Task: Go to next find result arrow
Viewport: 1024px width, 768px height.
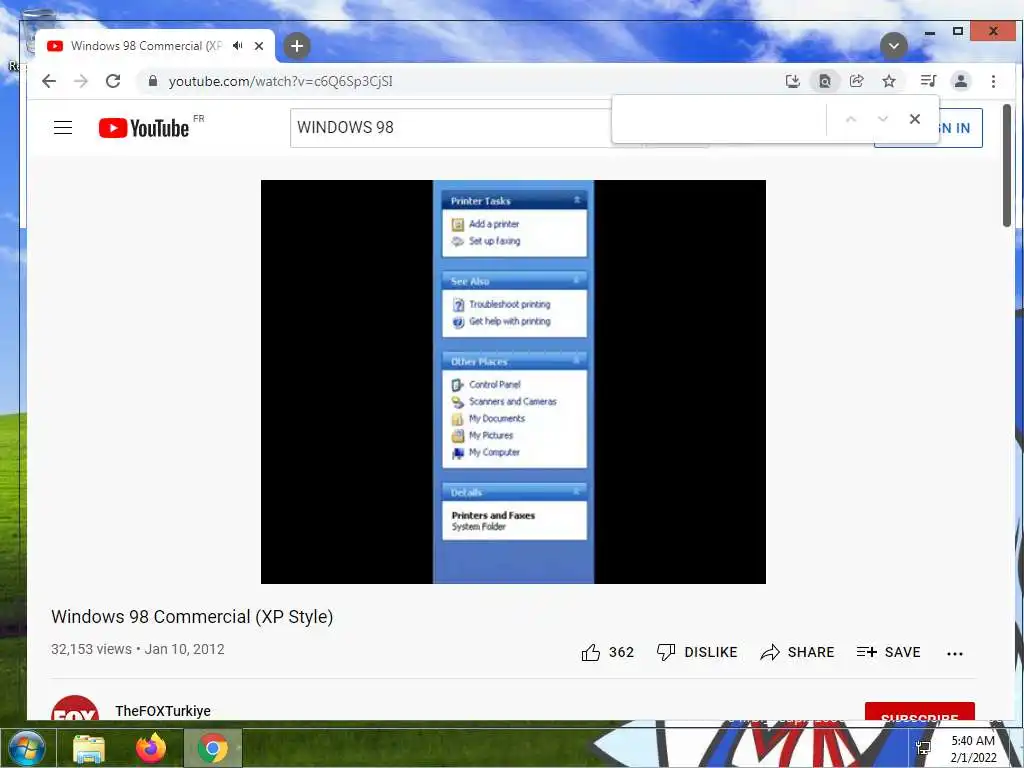Action: pos(883,119)
